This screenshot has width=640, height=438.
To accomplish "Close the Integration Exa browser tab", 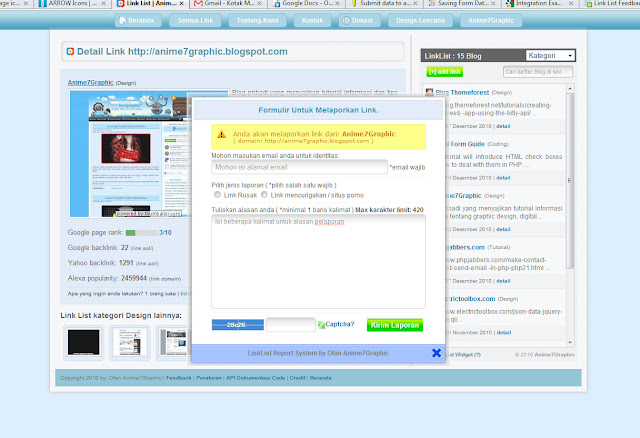I will pyautogui.click(x=571, y=3).
